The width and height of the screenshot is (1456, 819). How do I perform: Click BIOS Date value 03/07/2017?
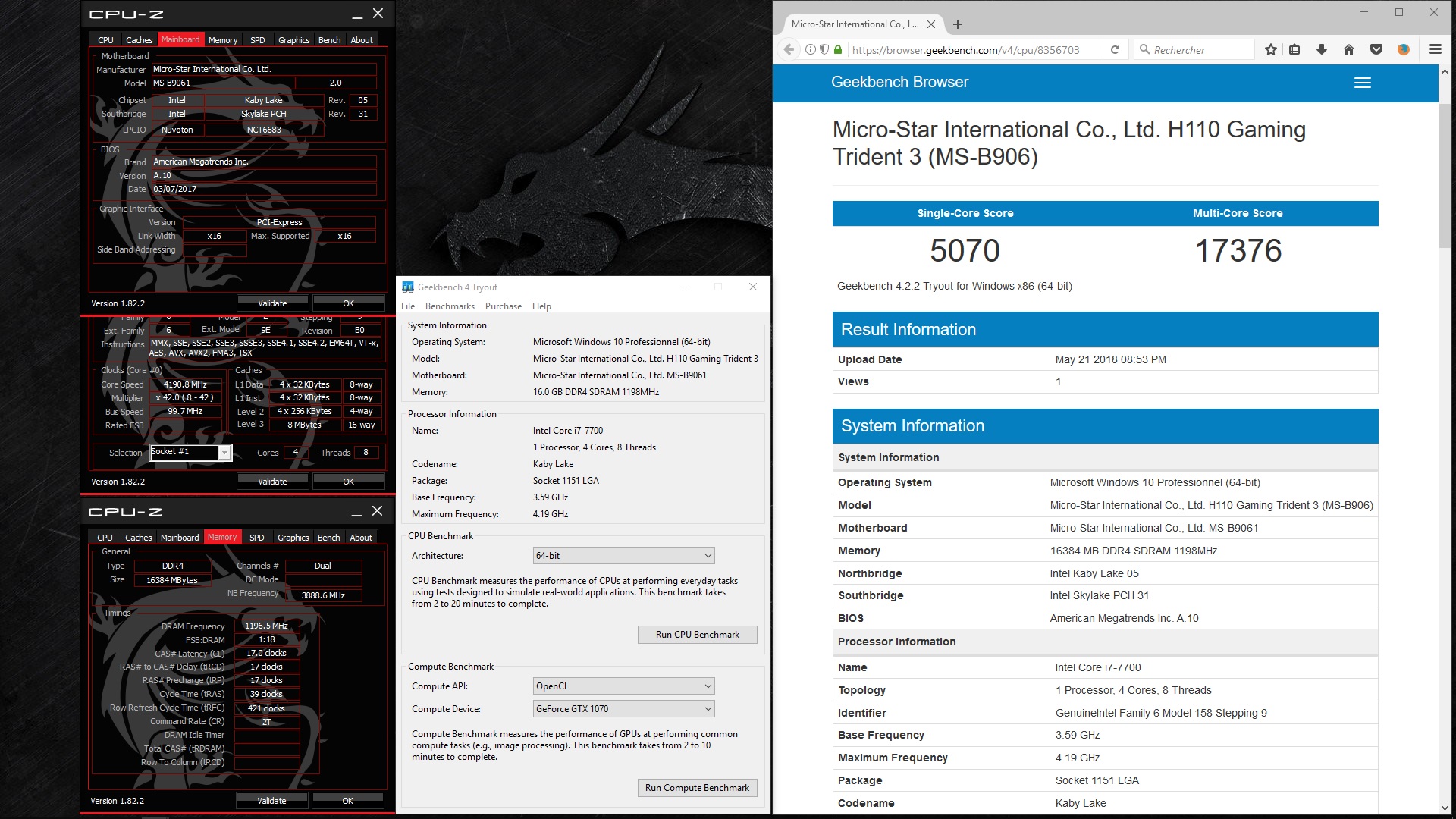263,189
